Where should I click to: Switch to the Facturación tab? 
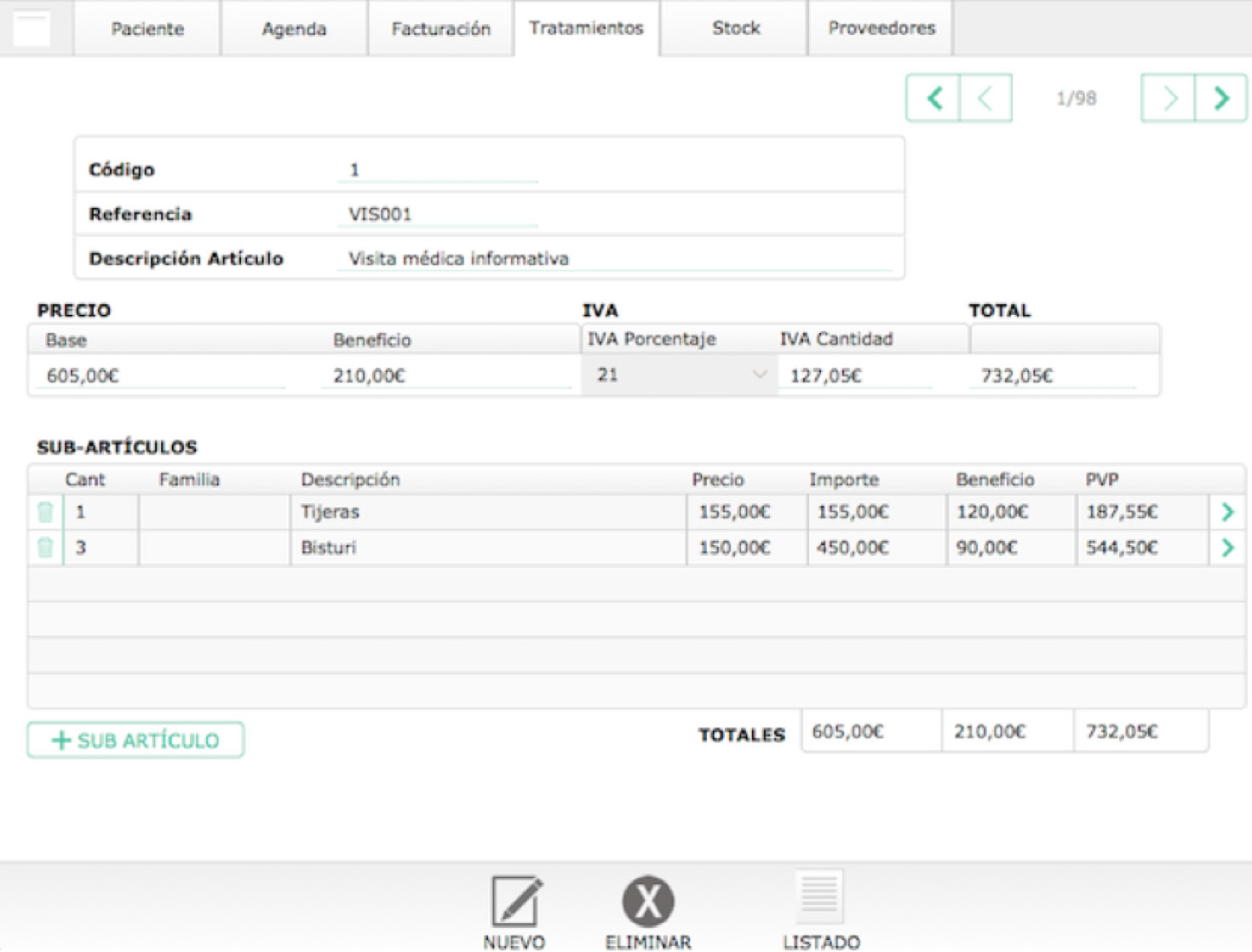(x=440, y=29)
